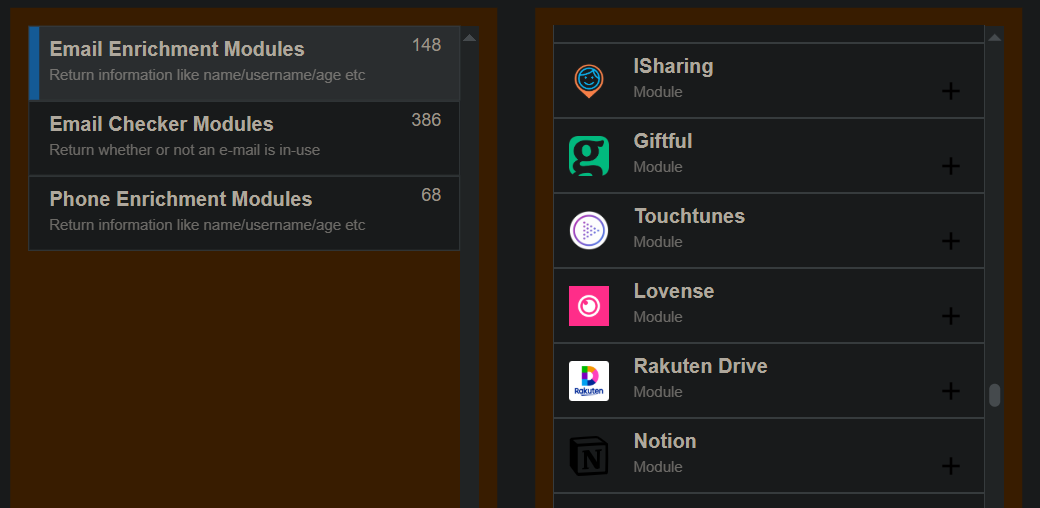Click the Giftful green logo icon
The height and width of the screenshot is (508, 1040).
tap(589, 156)
